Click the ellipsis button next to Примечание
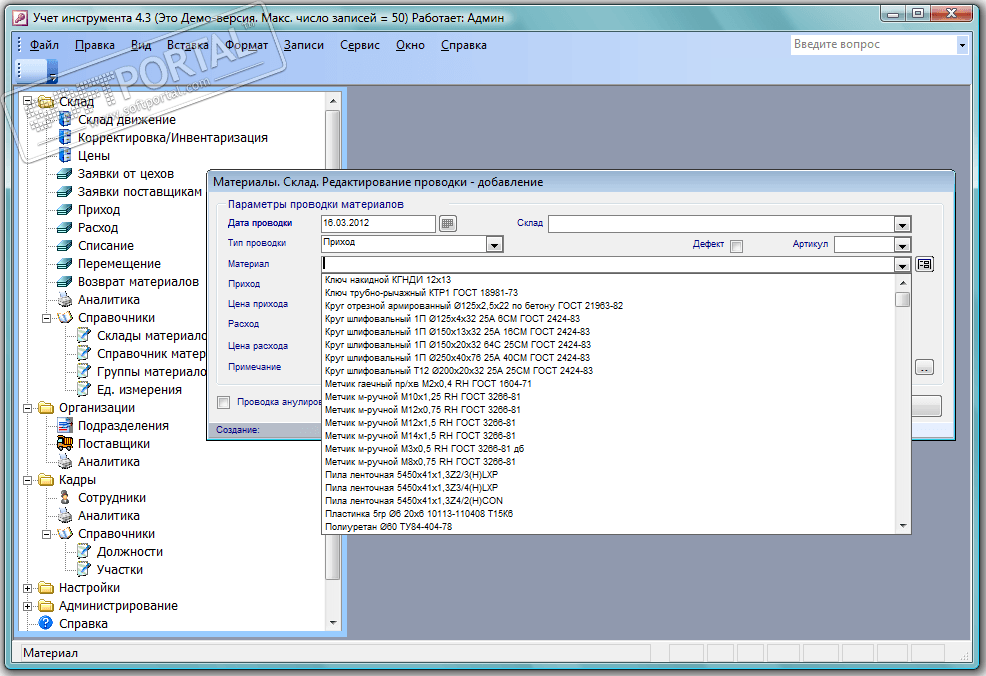 [x=924, y=367]
